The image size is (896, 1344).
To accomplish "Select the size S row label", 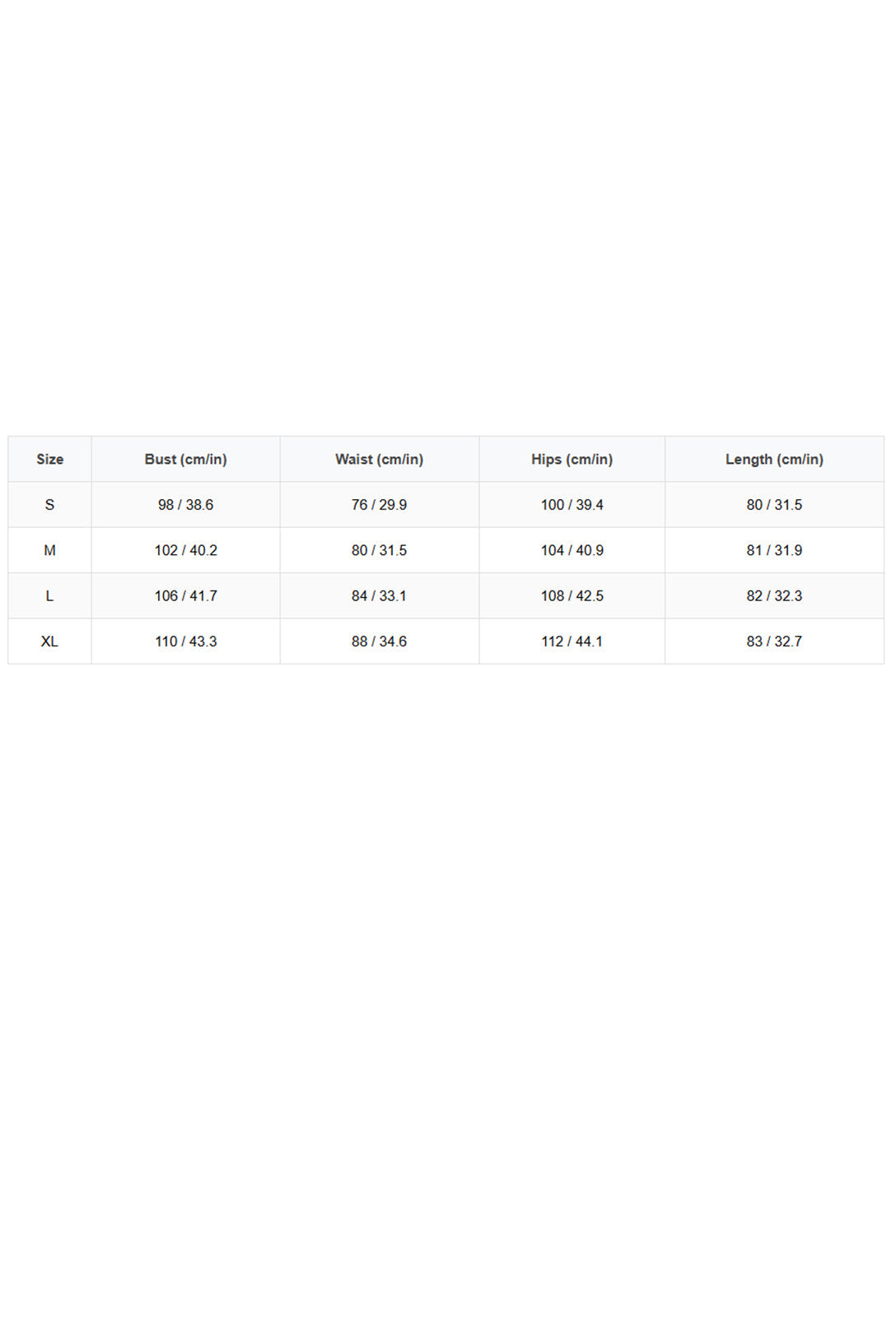I will coord(49,505).
